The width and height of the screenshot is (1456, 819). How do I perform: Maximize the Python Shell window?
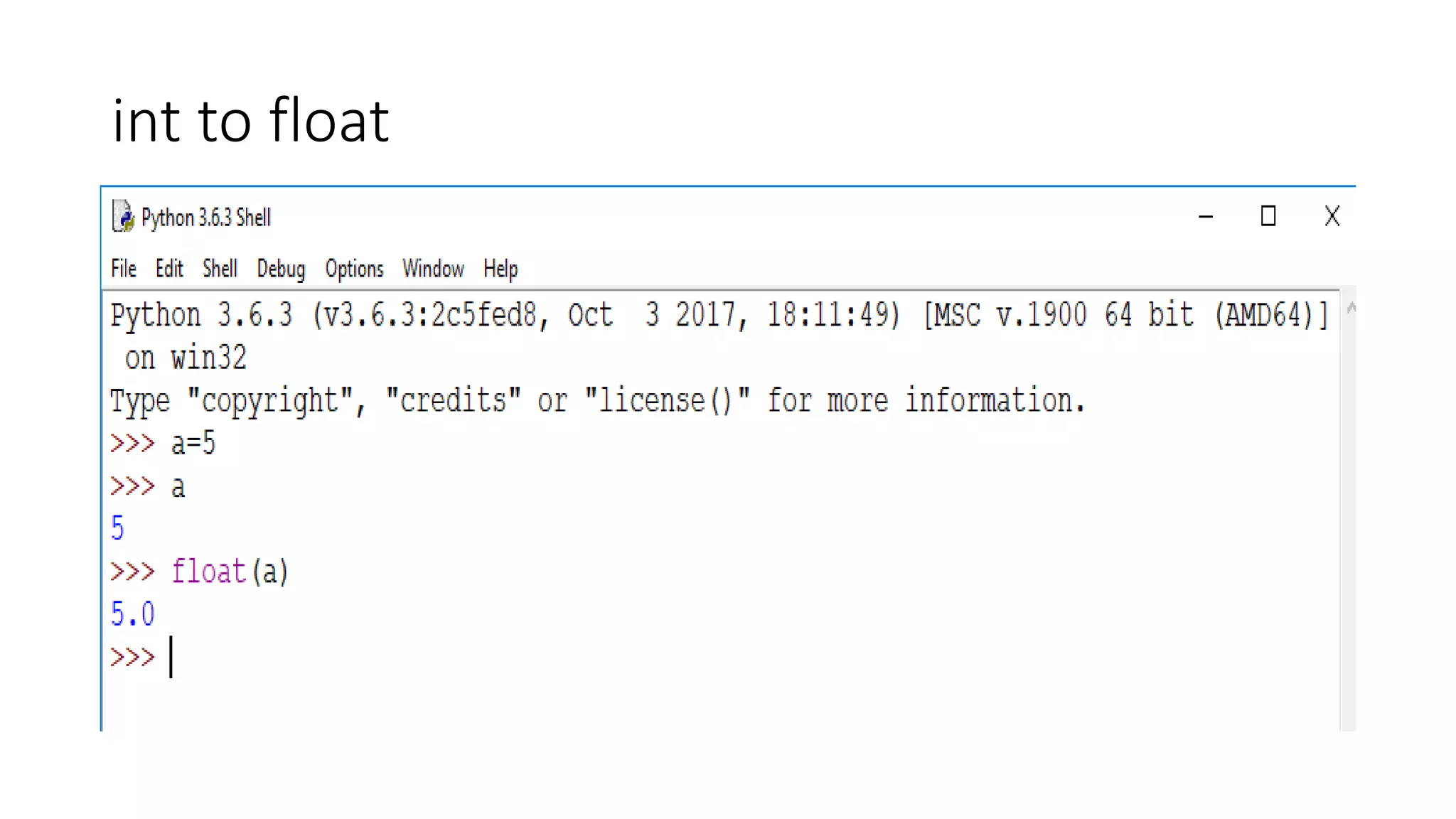pyautogui.click(x=1268, y=216)
